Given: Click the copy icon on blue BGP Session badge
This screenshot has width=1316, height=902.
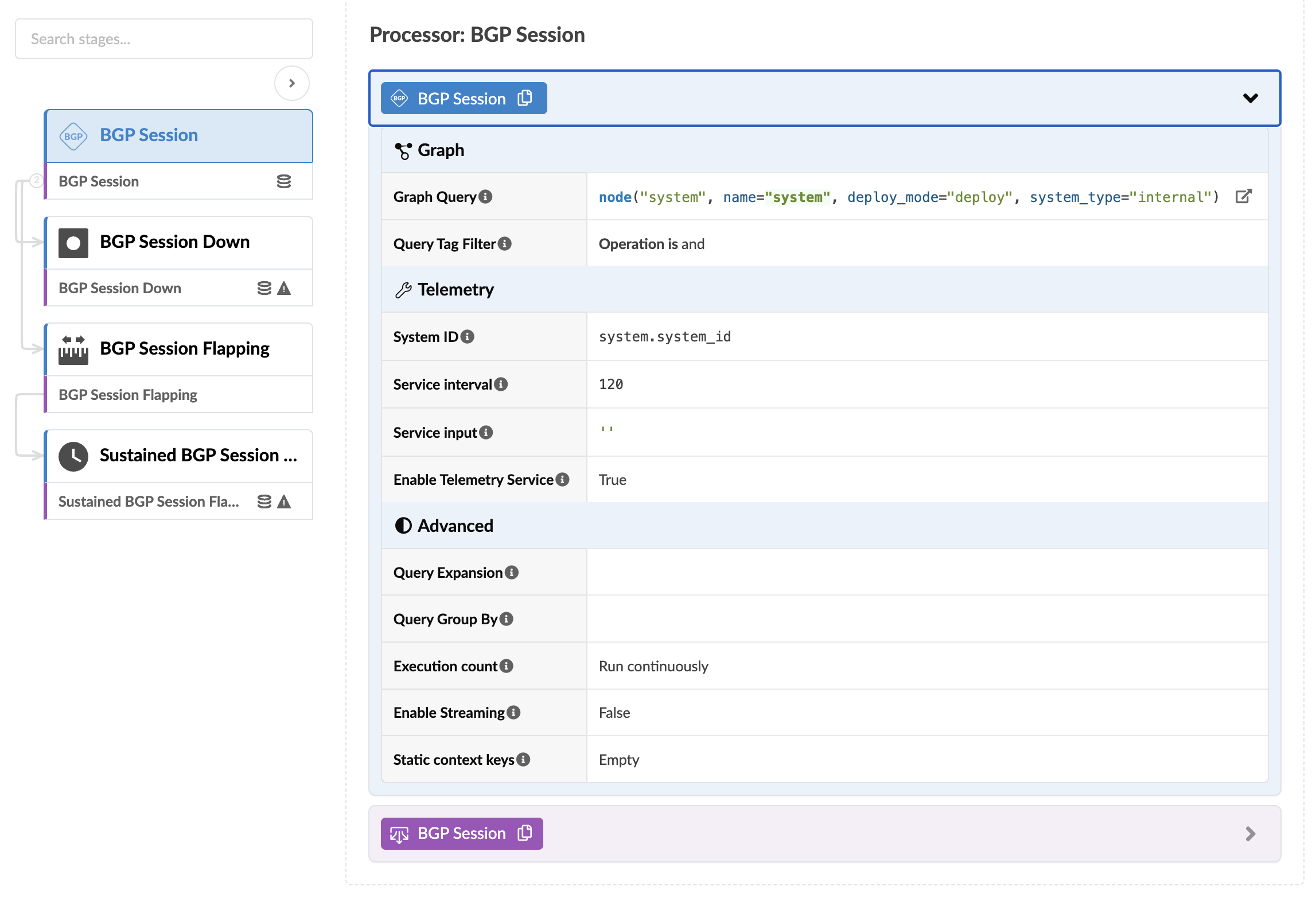Looking at the screenshot, I should [x=524, y=98].
